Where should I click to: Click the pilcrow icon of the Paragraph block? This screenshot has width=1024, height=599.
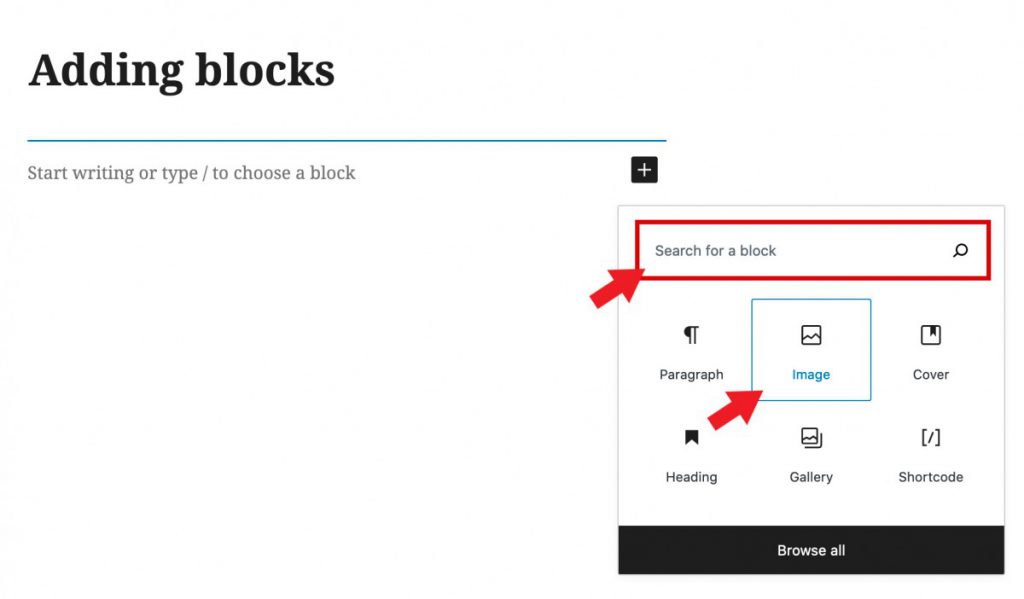coord(691,334)
